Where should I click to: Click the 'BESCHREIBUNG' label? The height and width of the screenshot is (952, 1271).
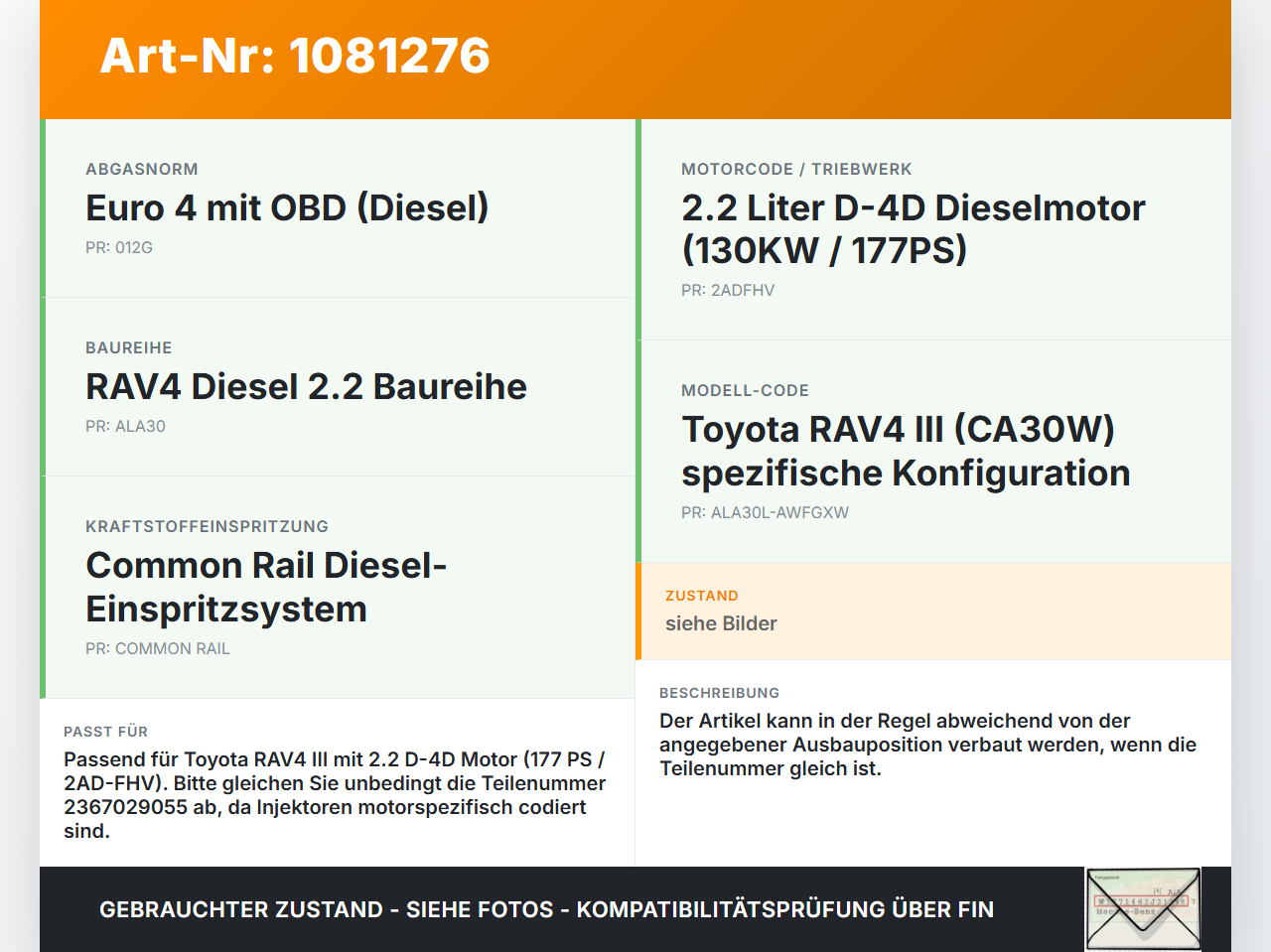pos(720,693)
